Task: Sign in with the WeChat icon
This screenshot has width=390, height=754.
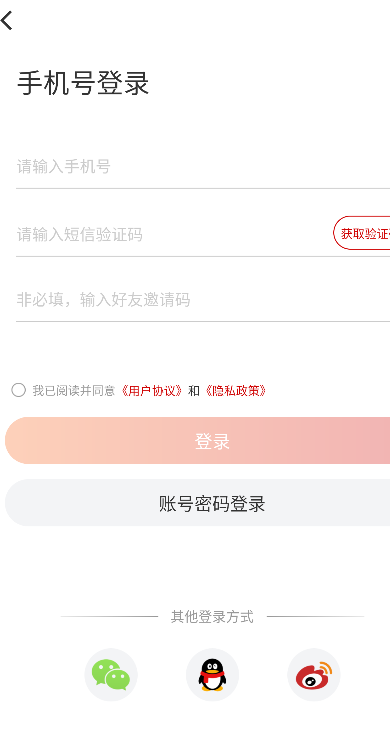Action: [111, 675]
